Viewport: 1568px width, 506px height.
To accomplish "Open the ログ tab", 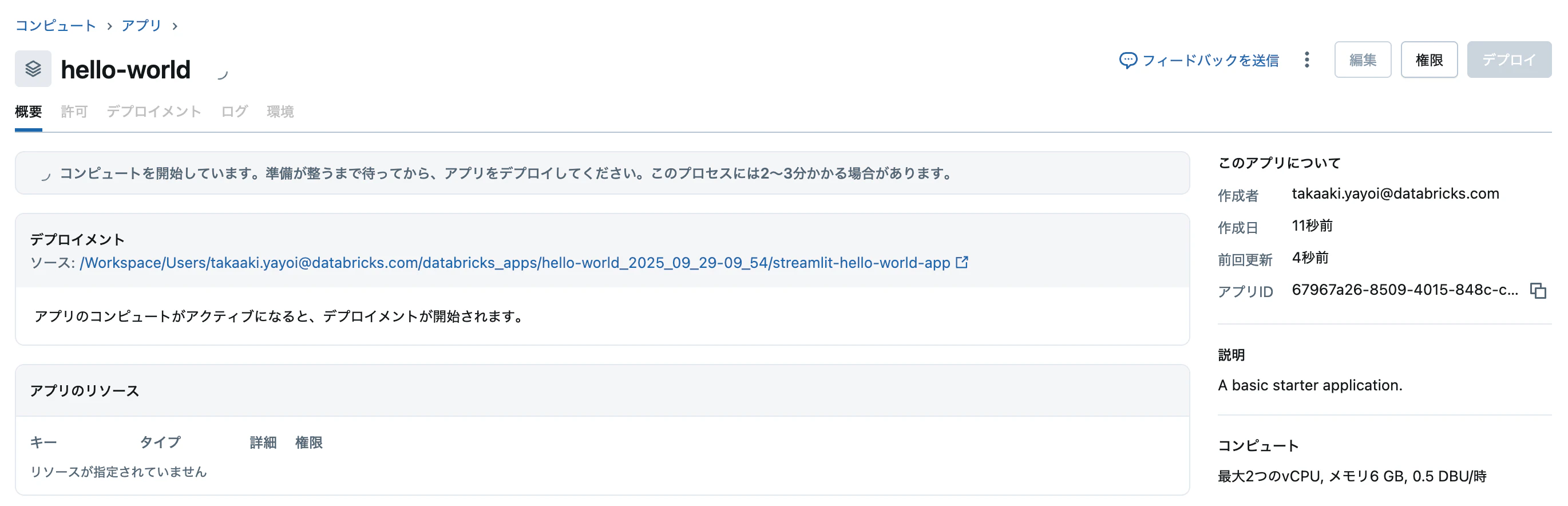I will click(x=235, y=112).
